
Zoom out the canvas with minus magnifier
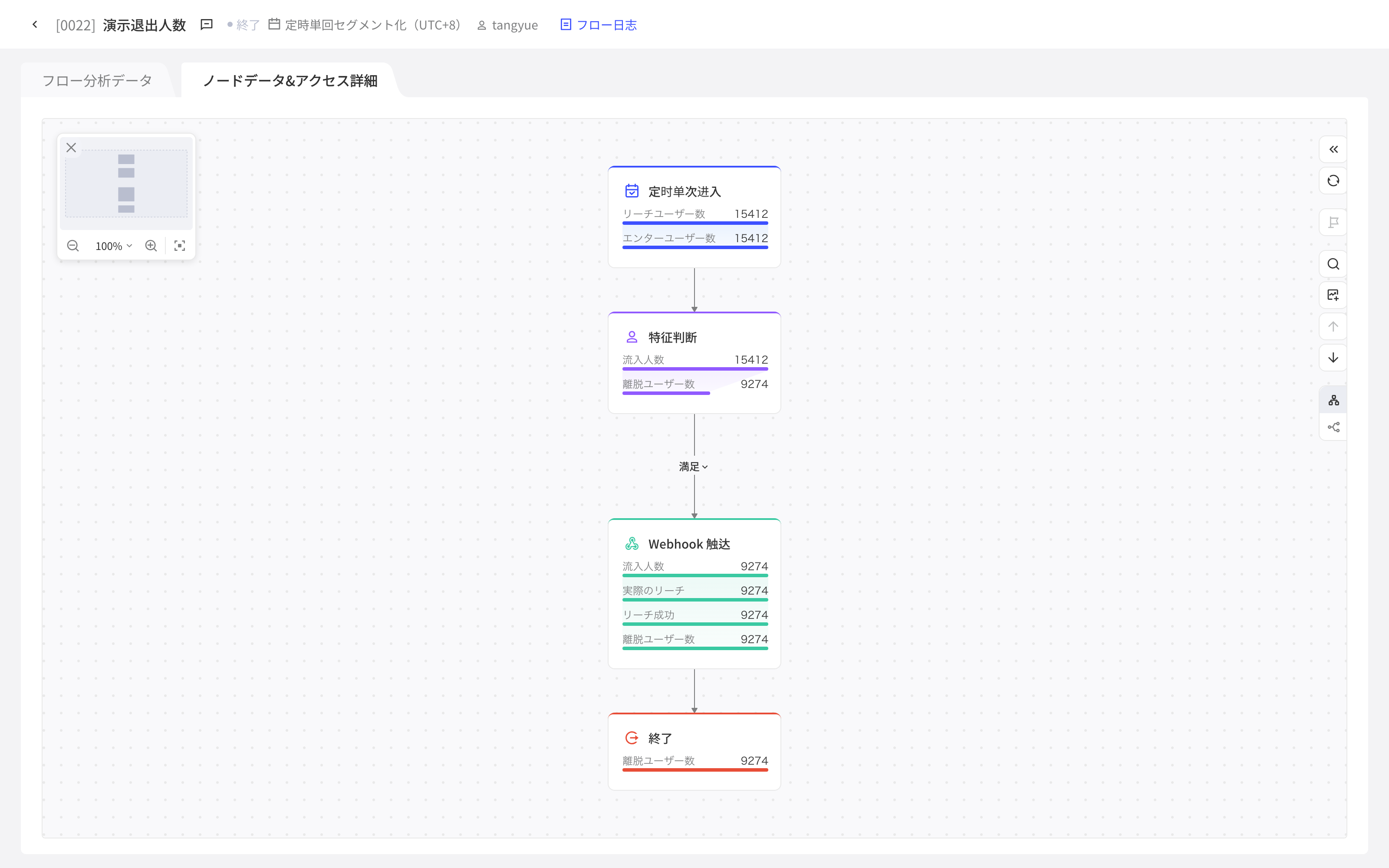pos(73,246)
